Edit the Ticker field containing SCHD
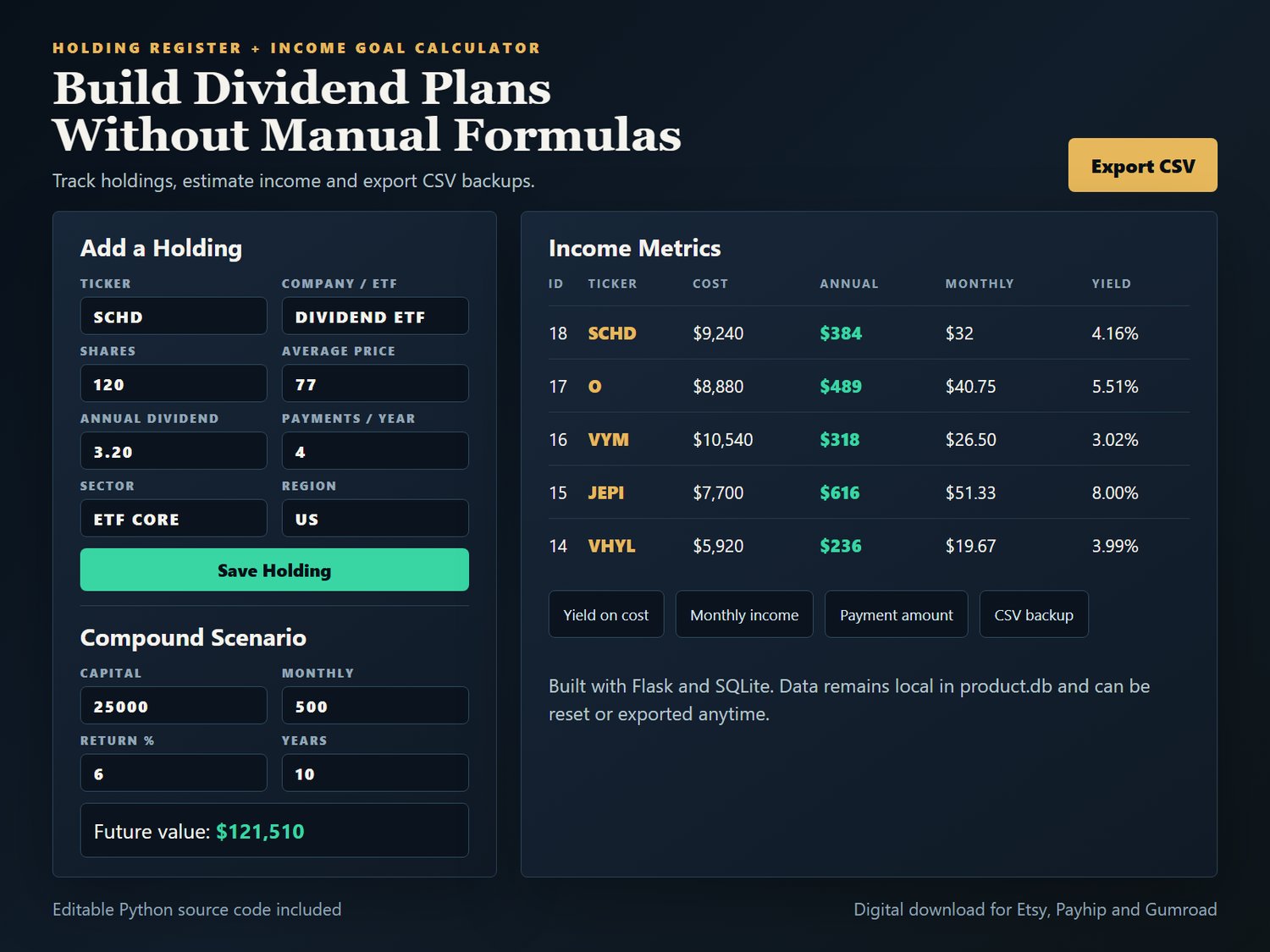The width and height of the screenshot is (1270, 952). [174, 316]
